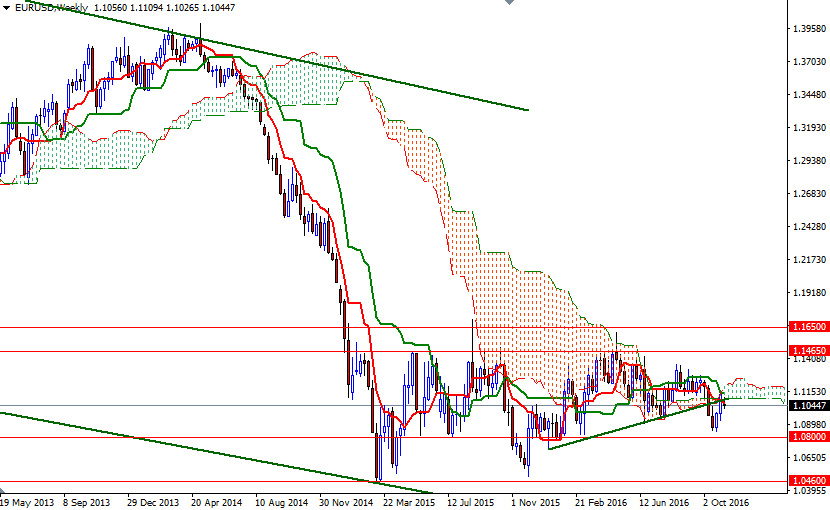The width and height of the screenshot is (830, 510).
Task: Click the 2 Oct 2016 date label
Action: pyautogui.click(x=726, y=502)
